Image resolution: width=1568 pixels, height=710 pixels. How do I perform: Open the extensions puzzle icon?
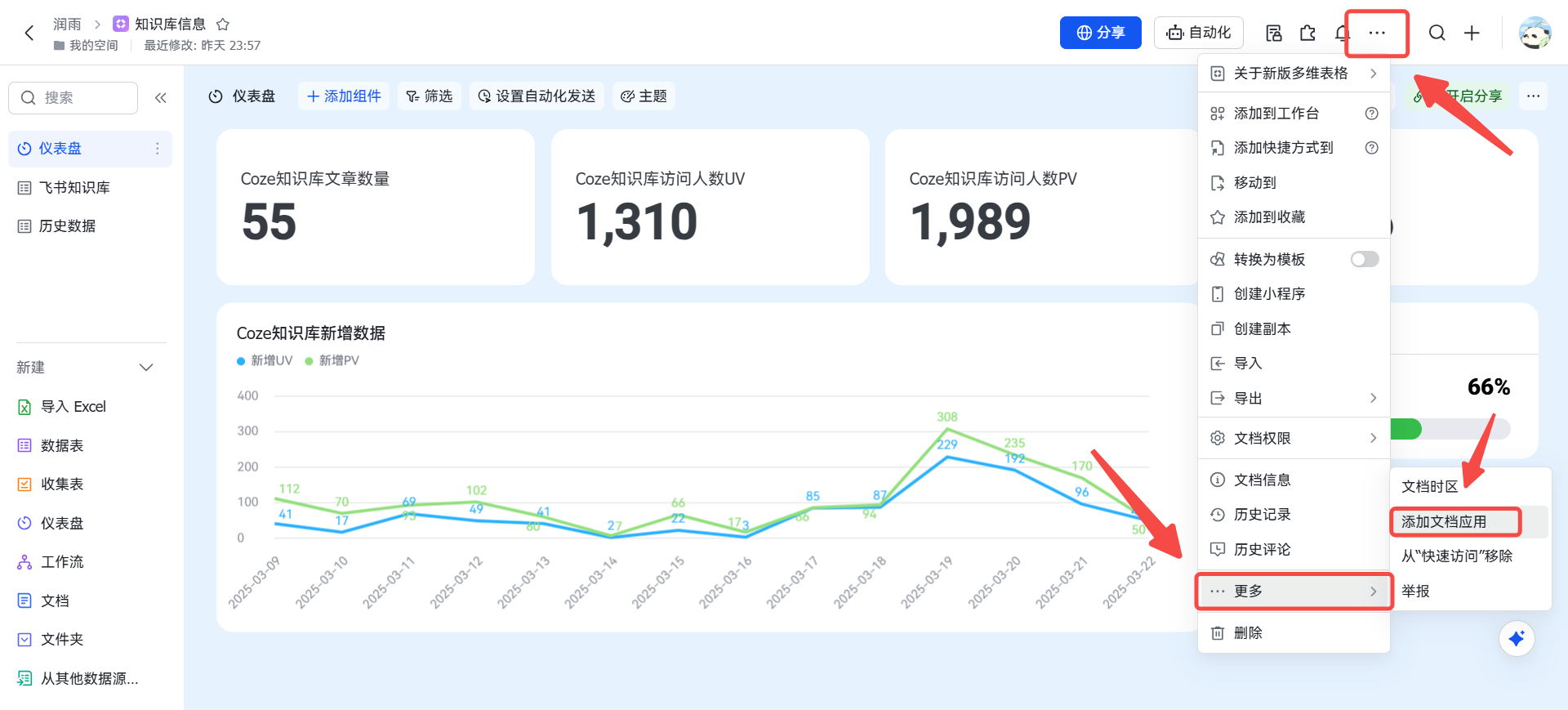click(1307, 33)
